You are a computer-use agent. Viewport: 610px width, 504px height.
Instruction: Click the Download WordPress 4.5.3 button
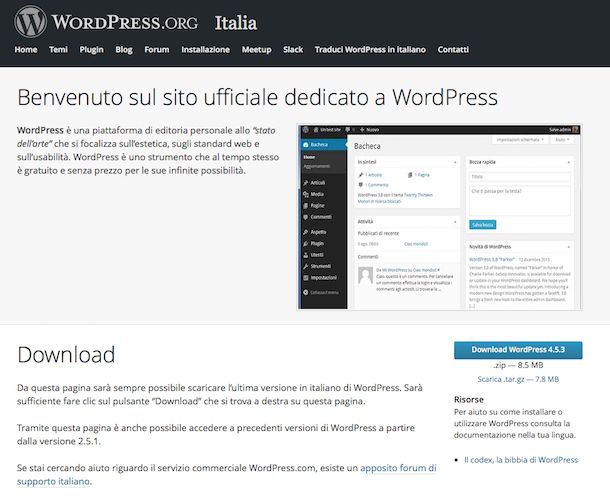tap(518, 350)
